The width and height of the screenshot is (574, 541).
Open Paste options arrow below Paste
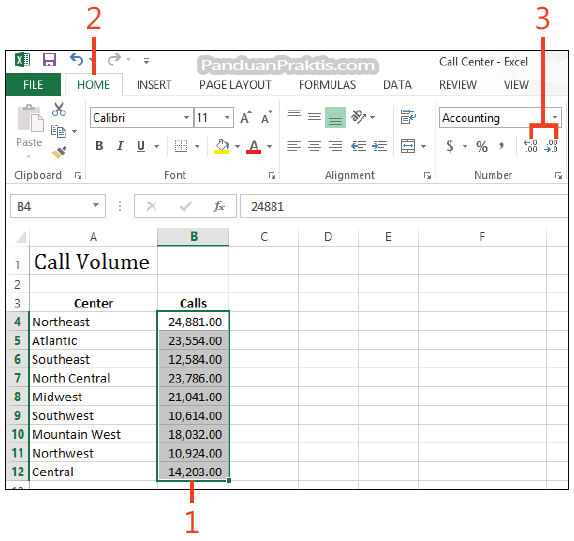(29, 157)
